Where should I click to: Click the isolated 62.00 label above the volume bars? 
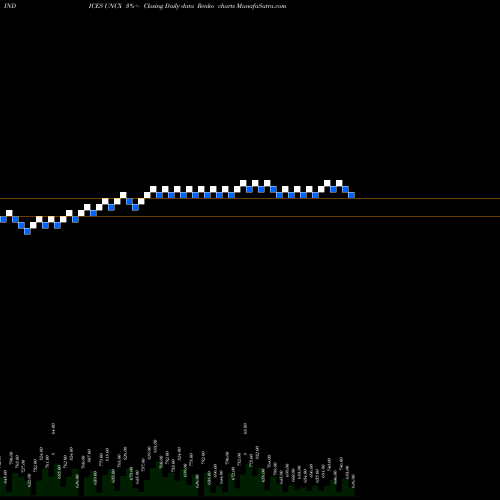click(x=246, y=428)
